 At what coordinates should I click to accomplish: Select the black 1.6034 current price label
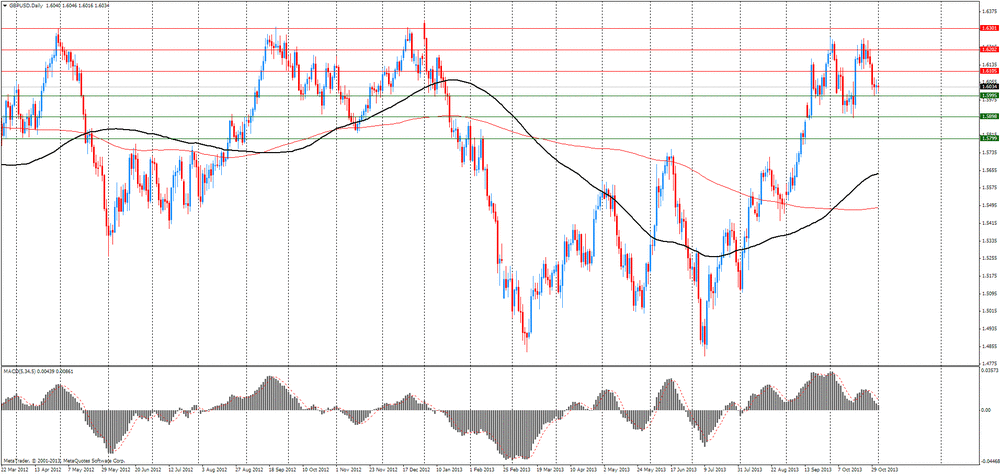coord(990,87)
